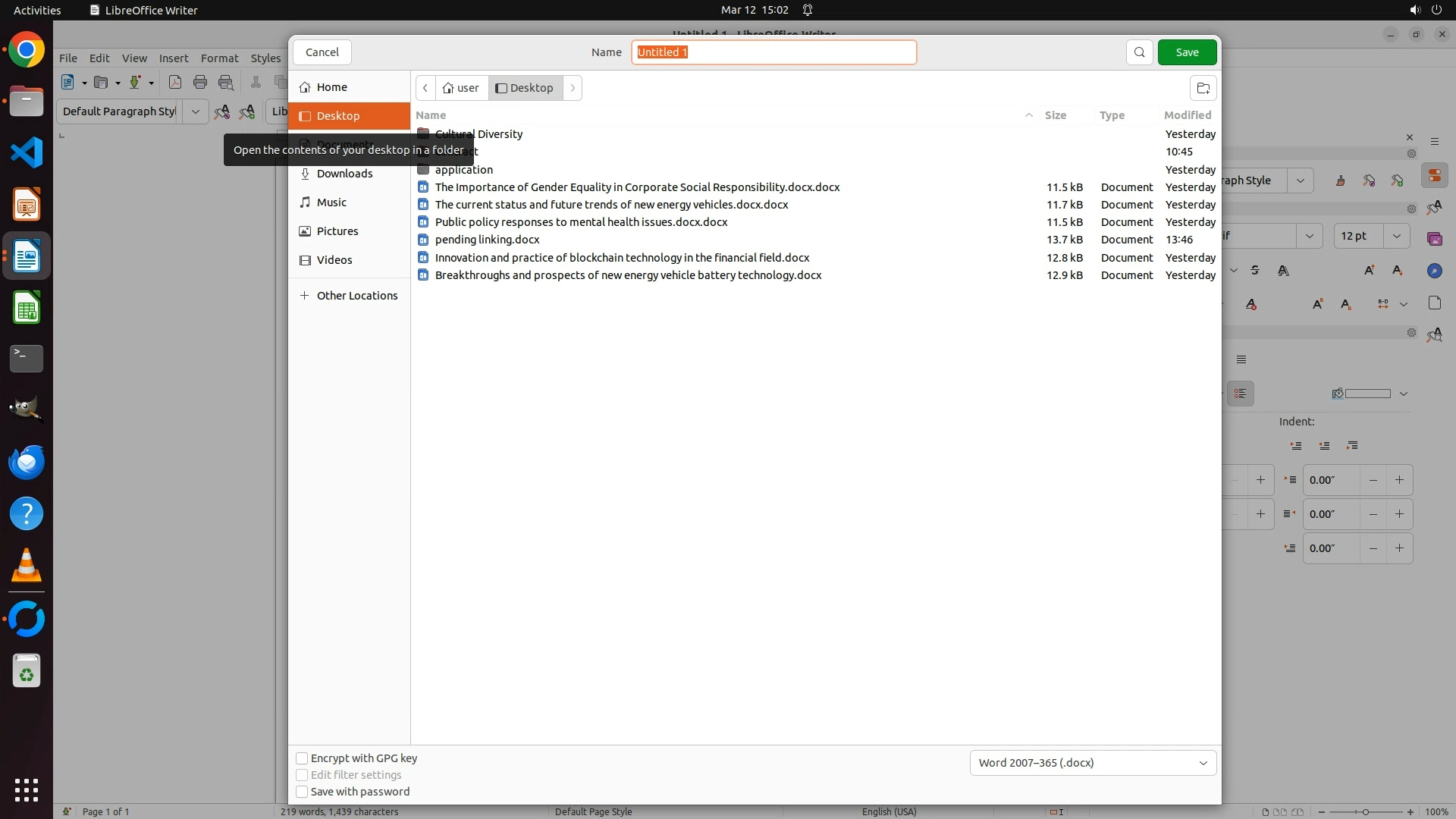Click the create new folder icon
The height and width of the screenshot is (819, 1456).
point(1203,88)
